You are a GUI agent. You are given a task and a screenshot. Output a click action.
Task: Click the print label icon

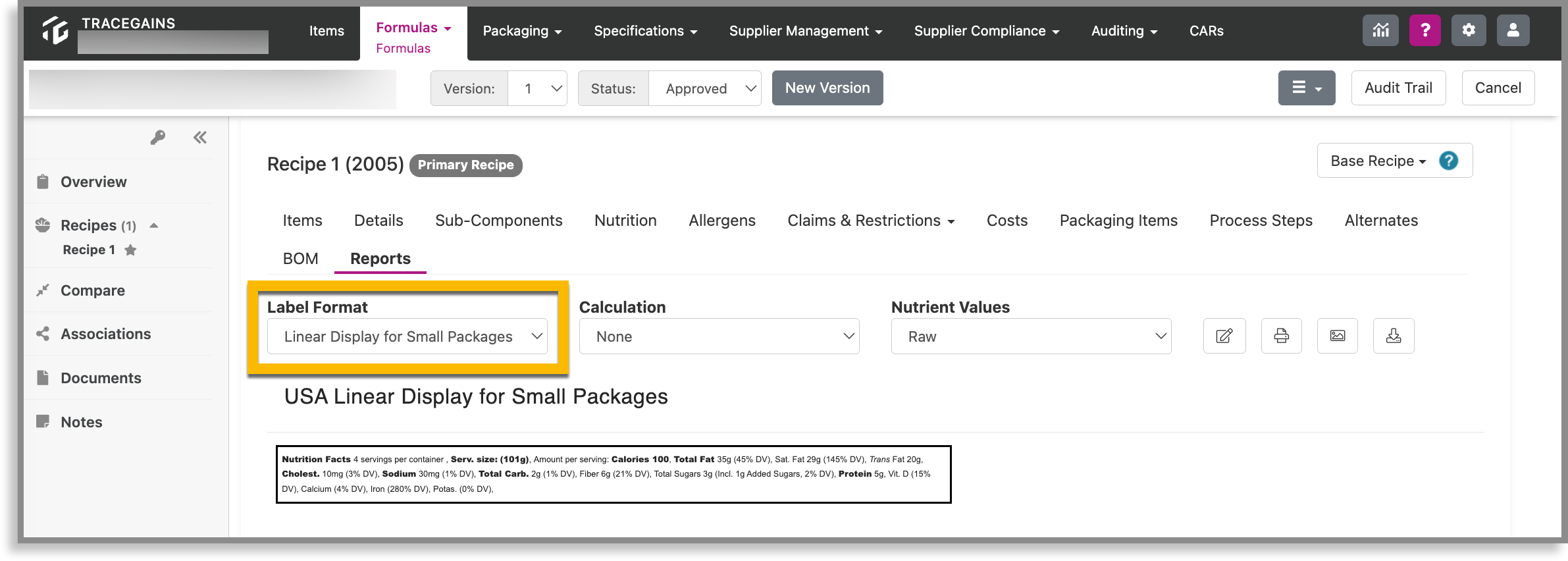[x=1282, y=336]
